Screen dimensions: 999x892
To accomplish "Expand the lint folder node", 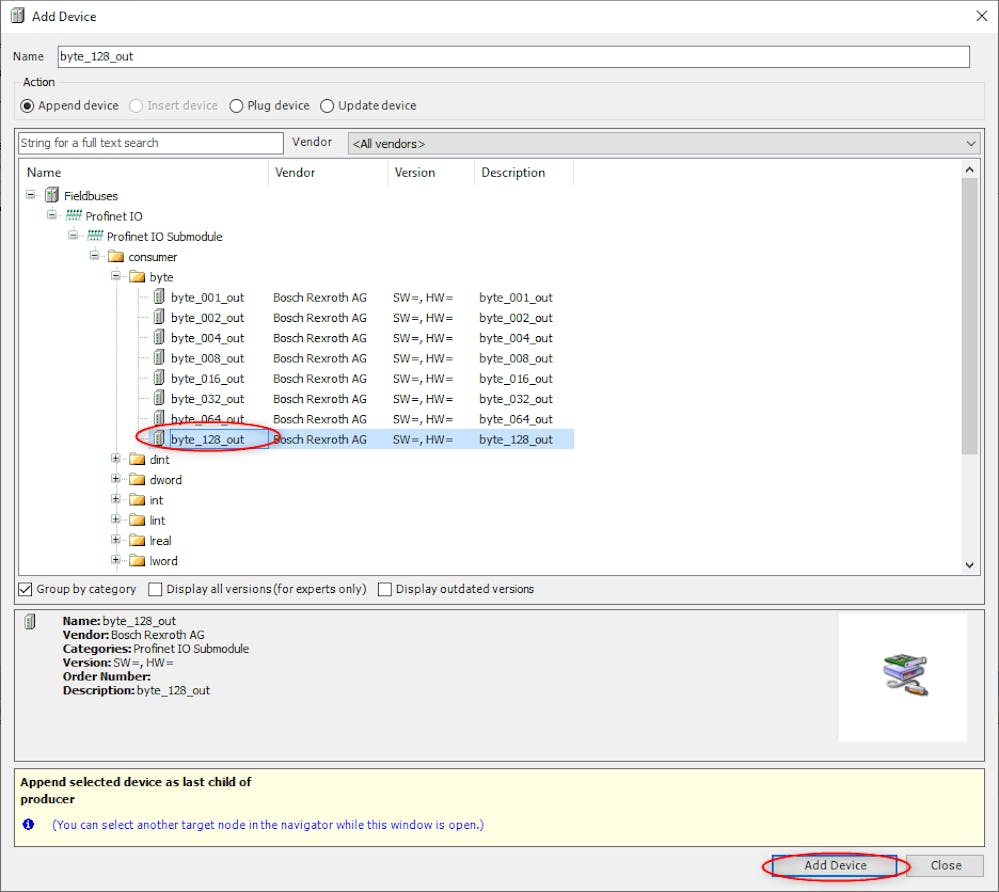I will 116,519.
